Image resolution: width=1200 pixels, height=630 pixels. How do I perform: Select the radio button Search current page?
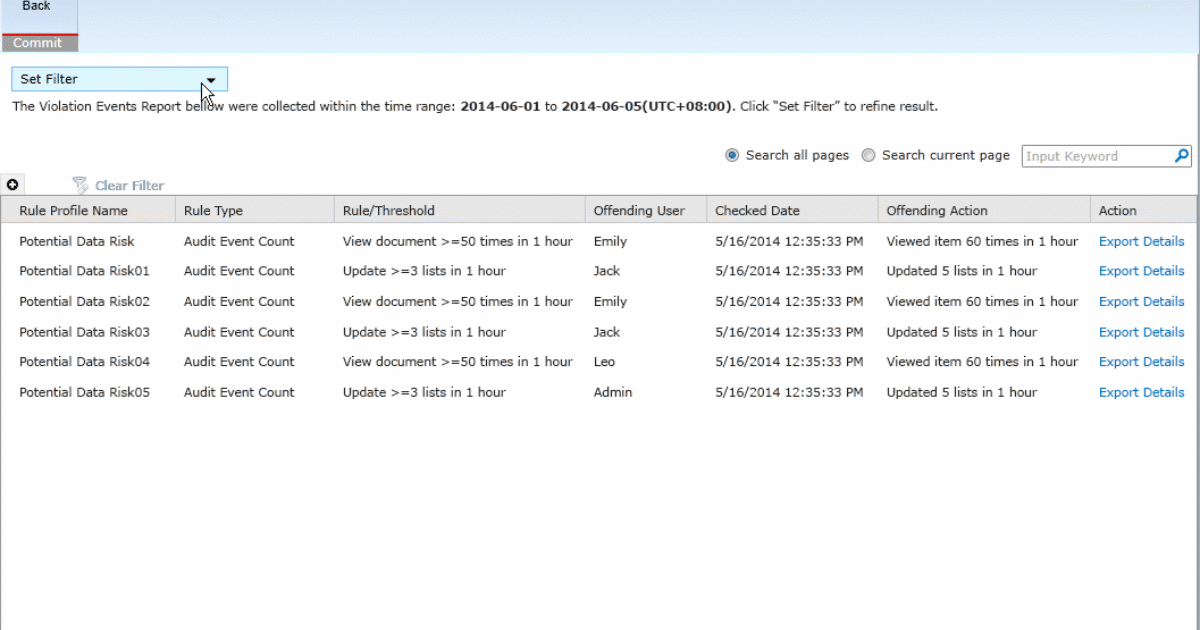[x=868, y=155]
